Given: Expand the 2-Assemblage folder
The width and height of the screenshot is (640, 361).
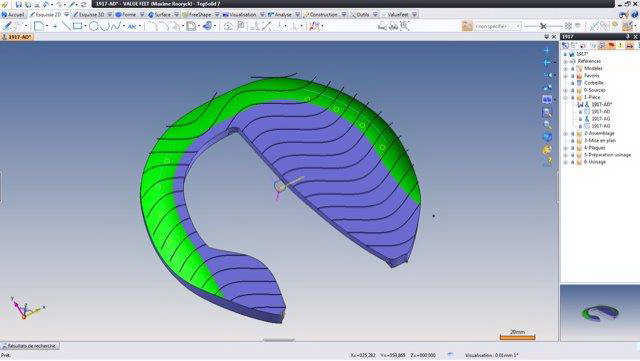Looking at the screenshot, I should pos(565,134).
